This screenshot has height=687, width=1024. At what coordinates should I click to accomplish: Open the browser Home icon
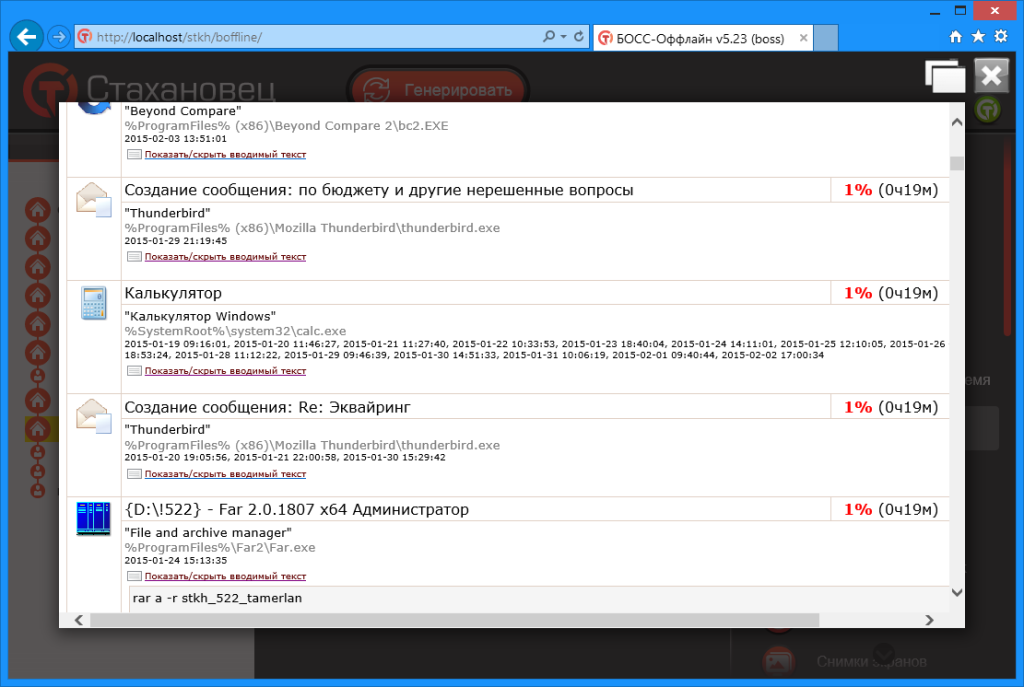tap(955, 37)
